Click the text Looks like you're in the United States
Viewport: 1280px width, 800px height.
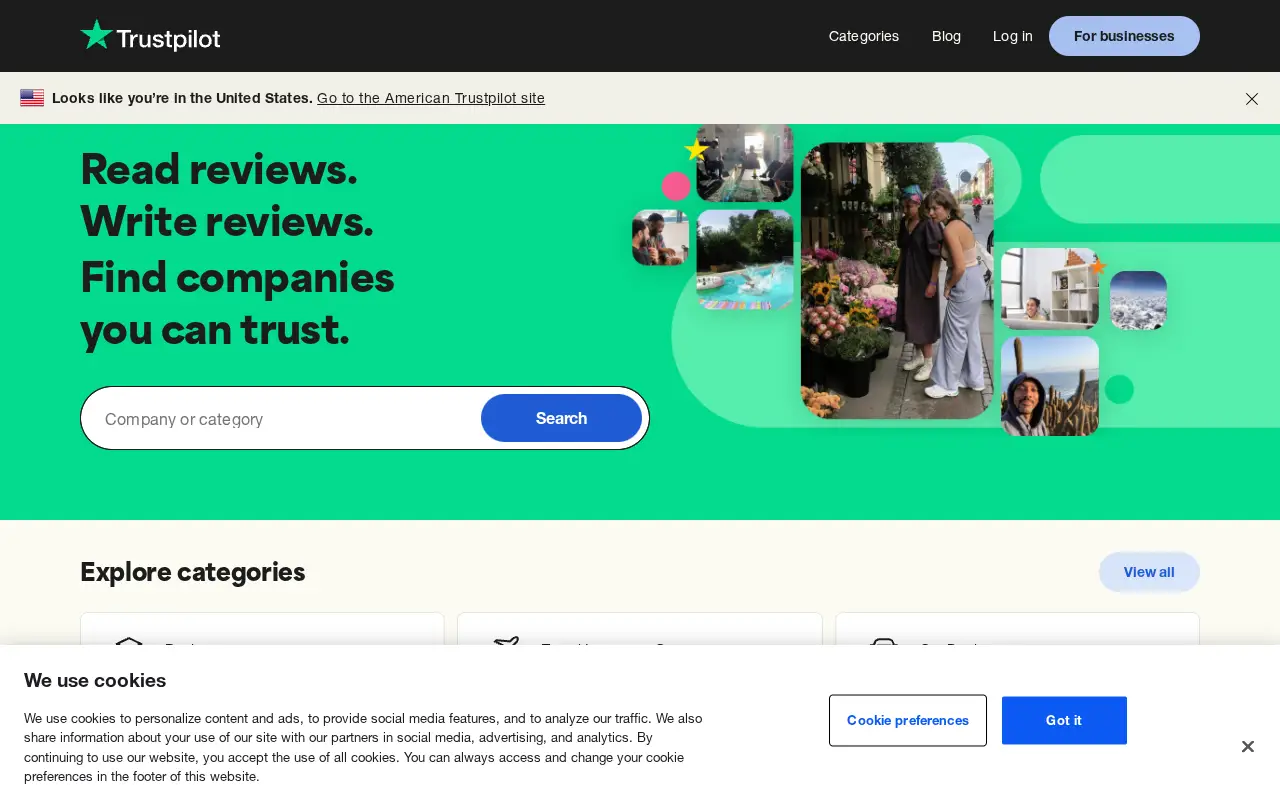pyautogui.click(x=182, y=98)
